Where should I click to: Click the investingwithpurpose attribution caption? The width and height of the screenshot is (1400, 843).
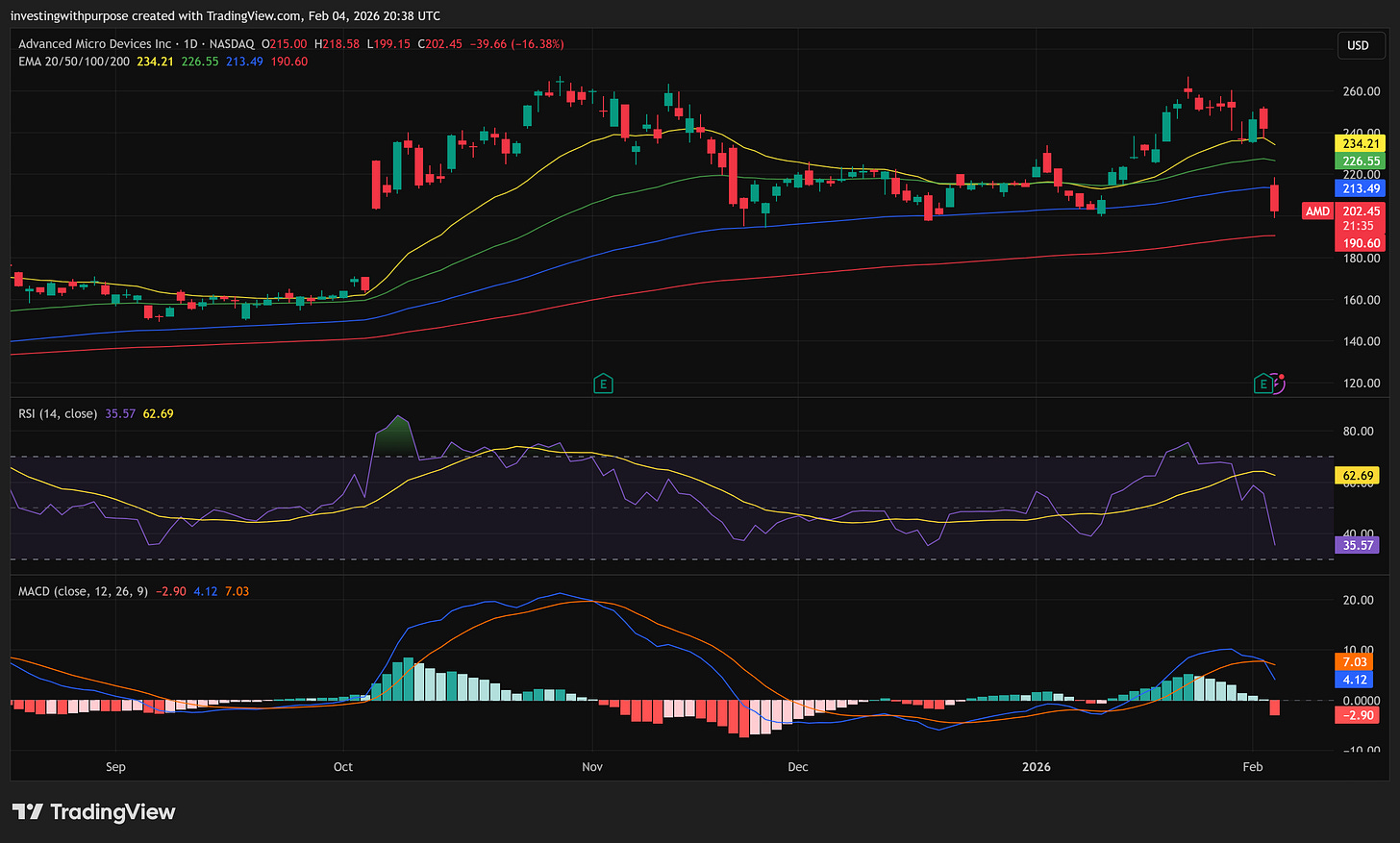[226, 15]
